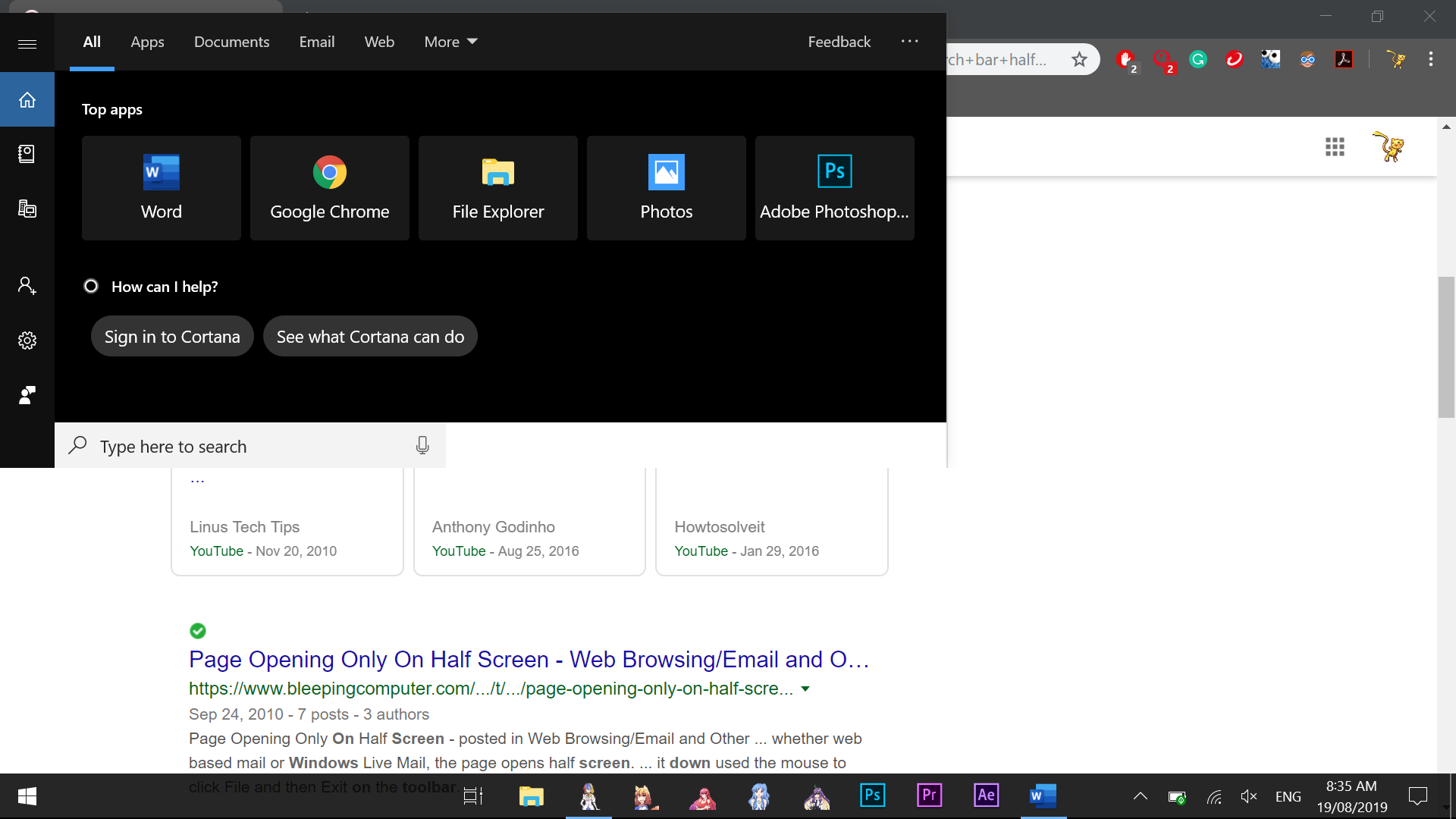Click the Google account avatar
This screenshot has height=819, width=1456.
1389,147
